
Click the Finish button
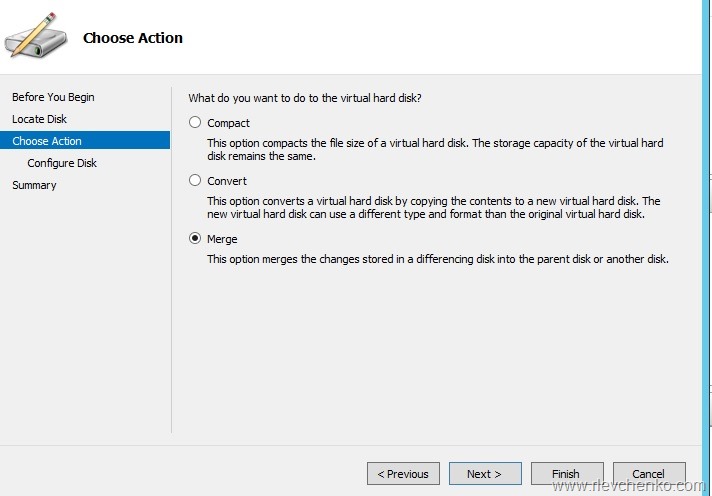click(565, 474)
